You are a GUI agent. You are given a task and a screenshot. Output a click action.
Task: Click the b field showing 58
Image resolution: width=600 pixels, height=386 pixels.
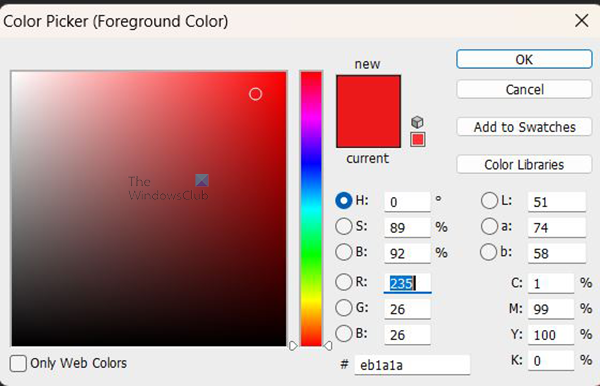pyautogui.click(x=557, y=253)
